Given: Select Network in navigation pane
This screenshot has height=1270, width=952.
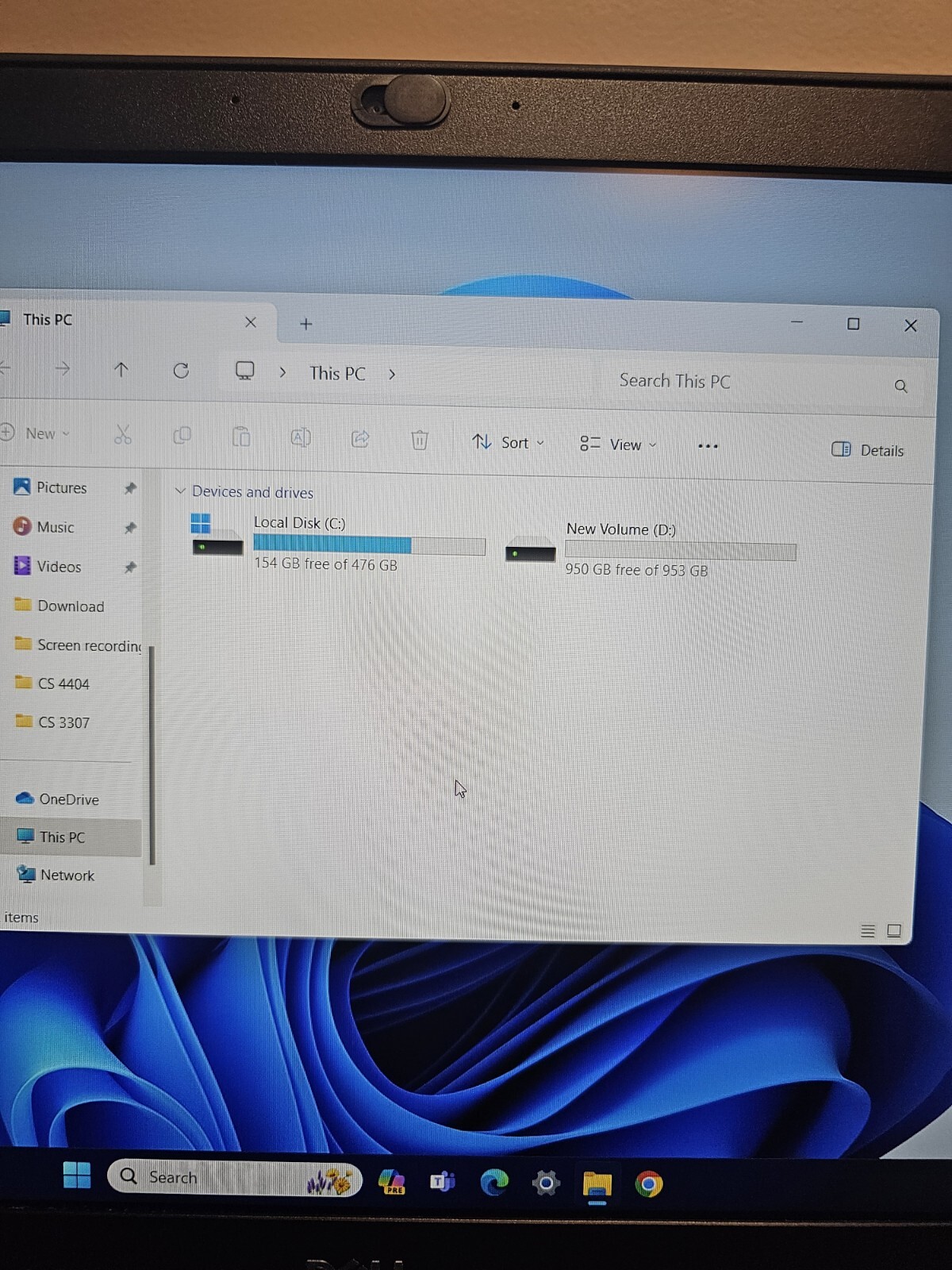Looking at the screenshot, I should pos(67,876).
